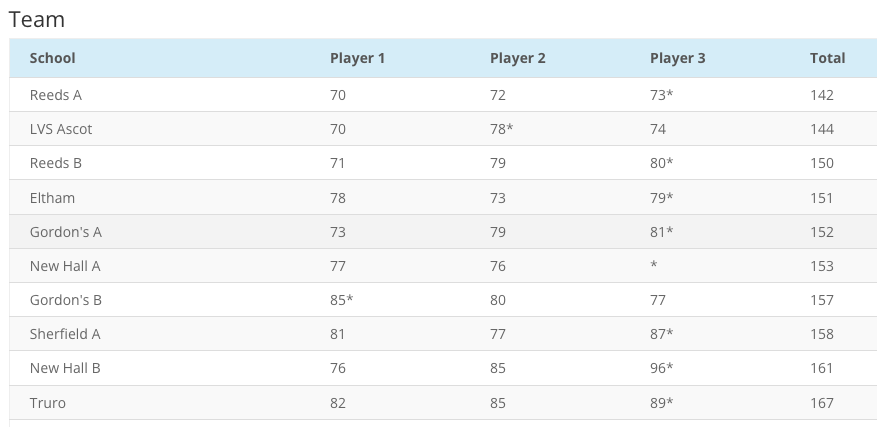Click the School column header

[x=53, y=58]
